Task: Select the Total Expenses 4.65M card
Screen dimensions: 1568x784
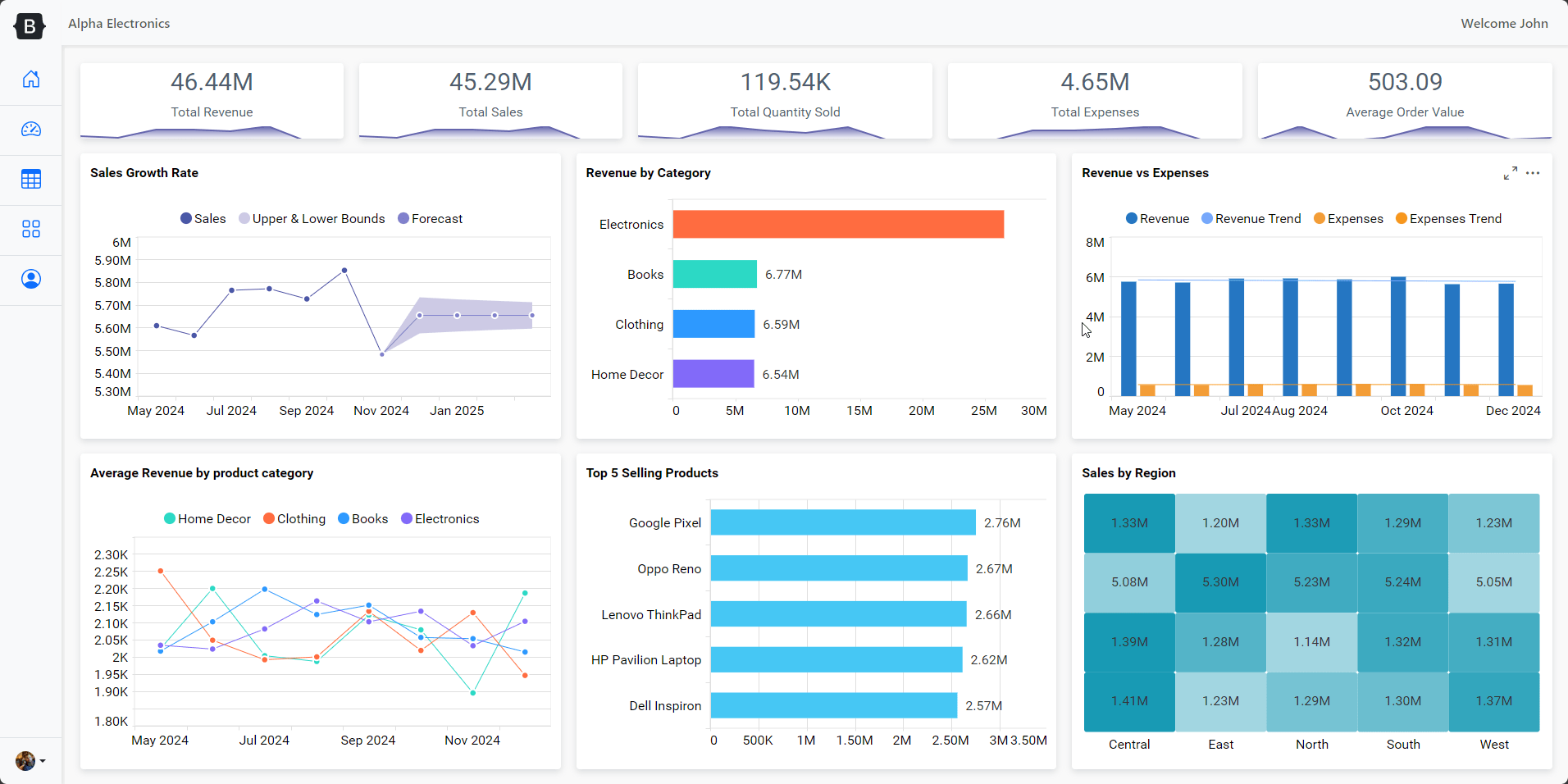Action: [1095, 101]
